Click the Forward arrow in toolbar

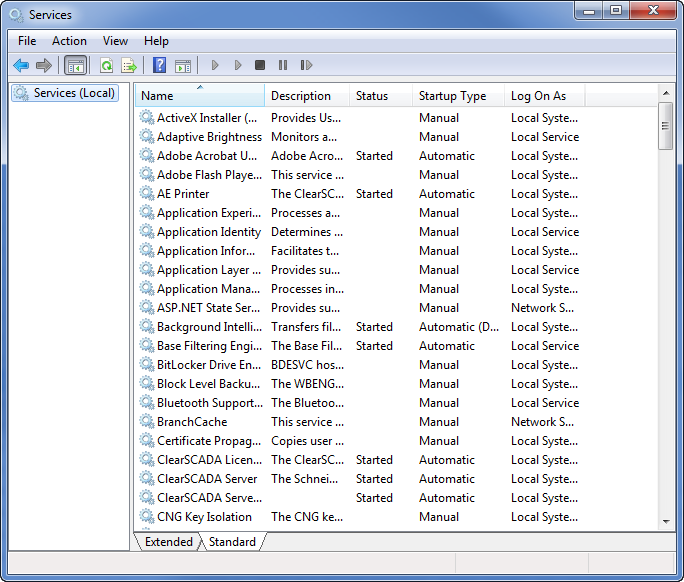pyautogui.click(x=43, y=65)
